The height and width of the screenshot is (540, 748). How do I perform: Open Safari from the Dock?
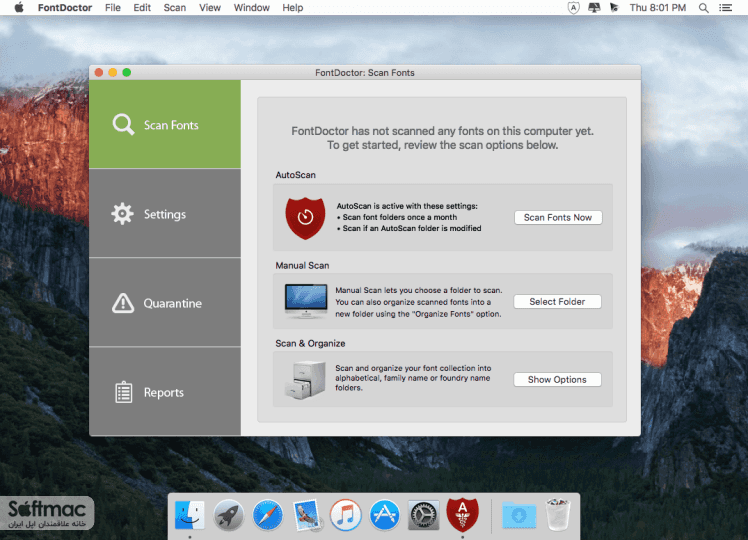click(x=268, y=515)
